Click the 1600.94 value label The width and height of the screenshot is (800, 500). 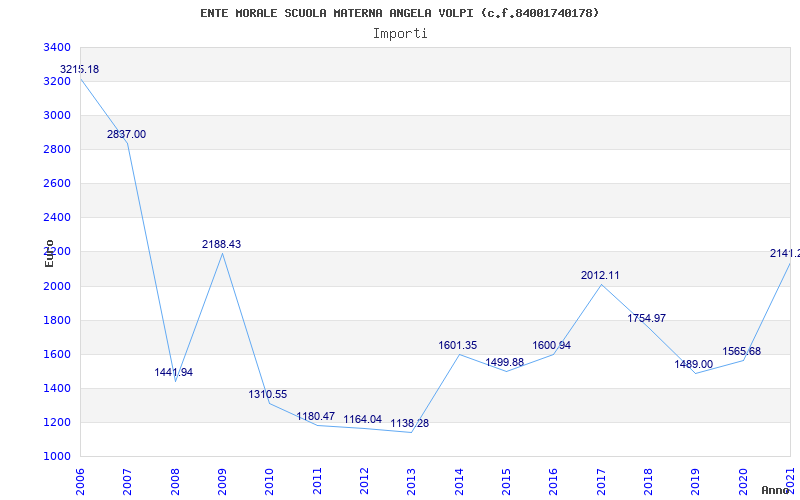tap(552, 345)
